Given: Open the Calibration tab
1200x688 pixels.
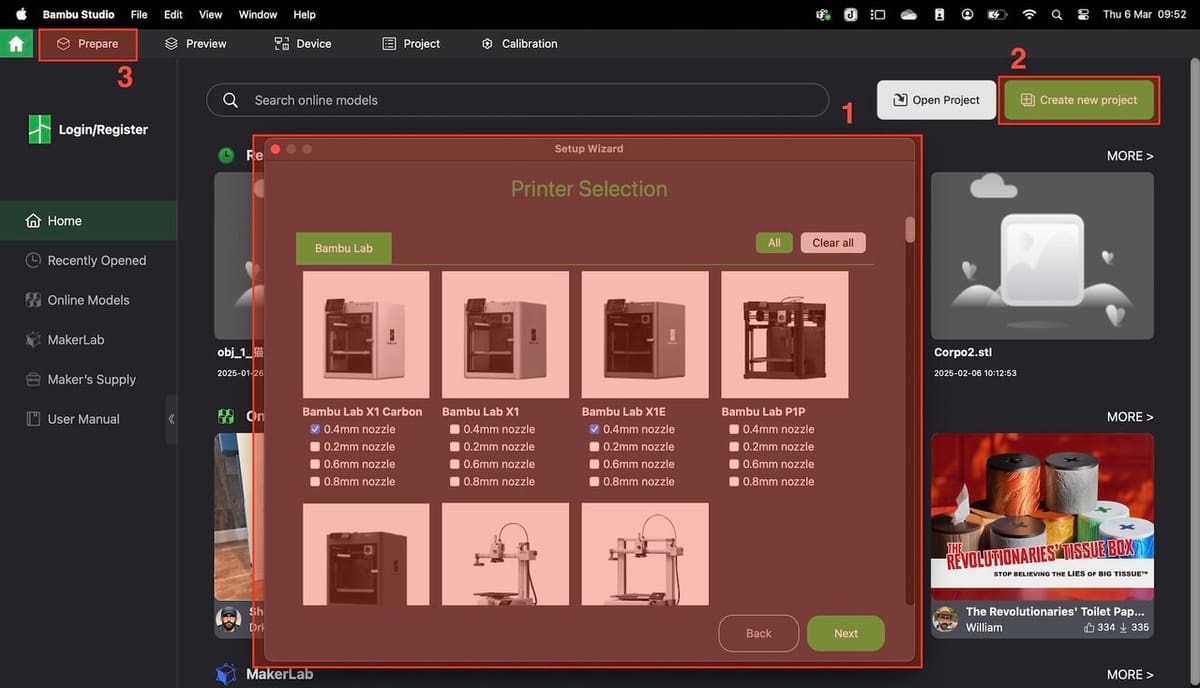Looking at the screenshot, I should [519, 44].
